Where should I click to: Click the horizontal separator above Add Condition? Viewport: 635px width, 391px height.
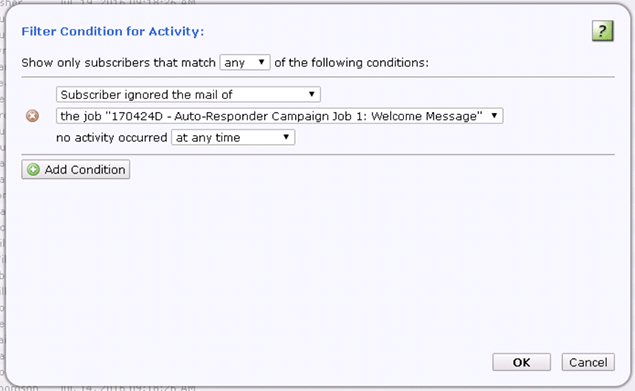click(318, 154)
